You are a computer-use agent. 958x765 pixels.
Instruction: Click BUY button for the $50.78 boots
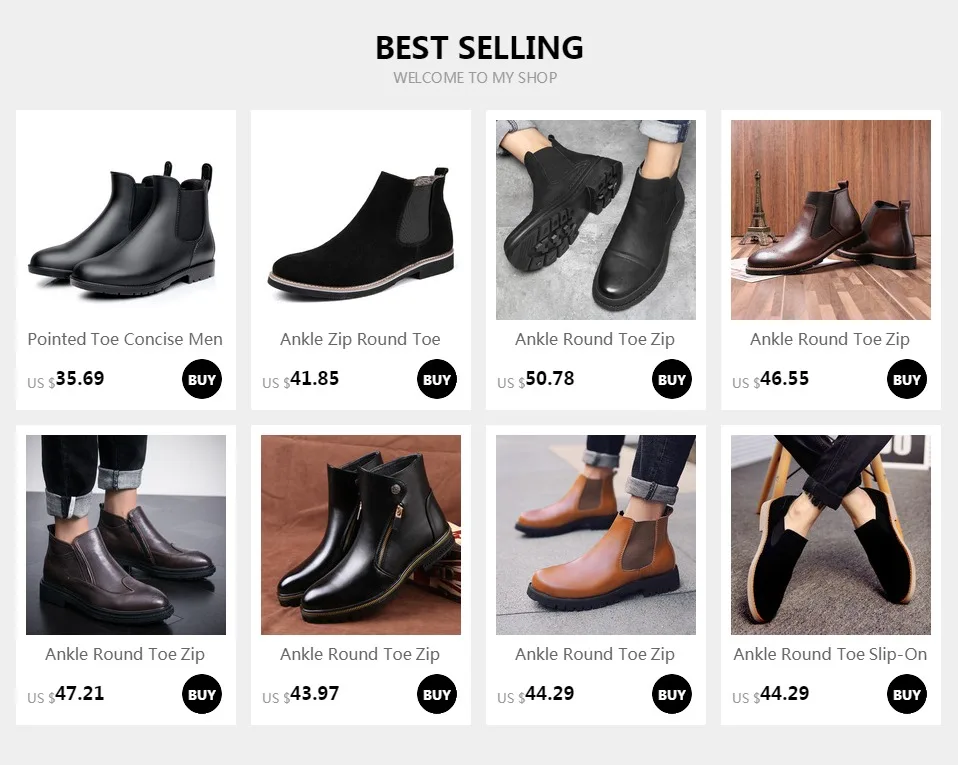pos(671,379)
